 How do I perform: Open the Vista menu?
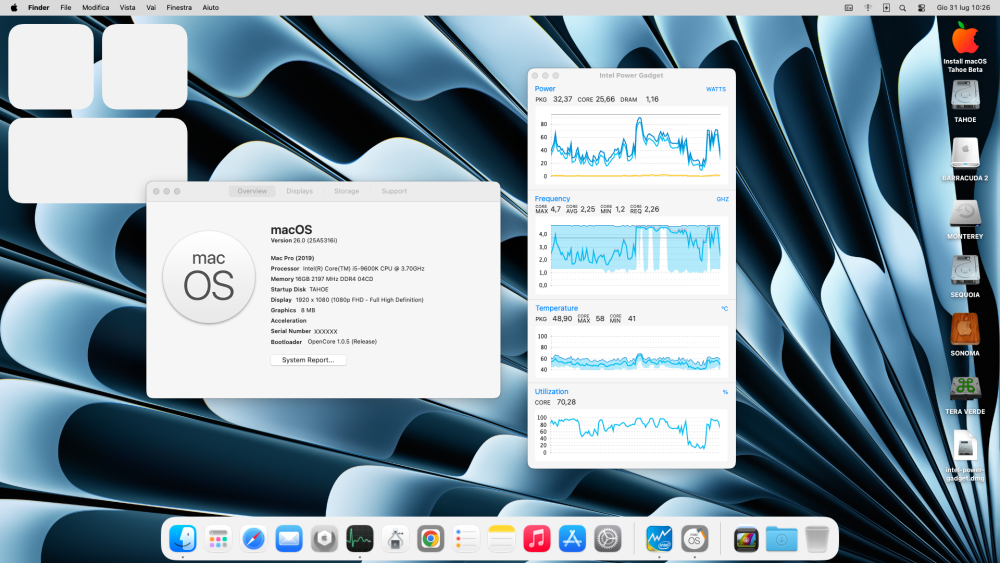[x=128, y=8]
